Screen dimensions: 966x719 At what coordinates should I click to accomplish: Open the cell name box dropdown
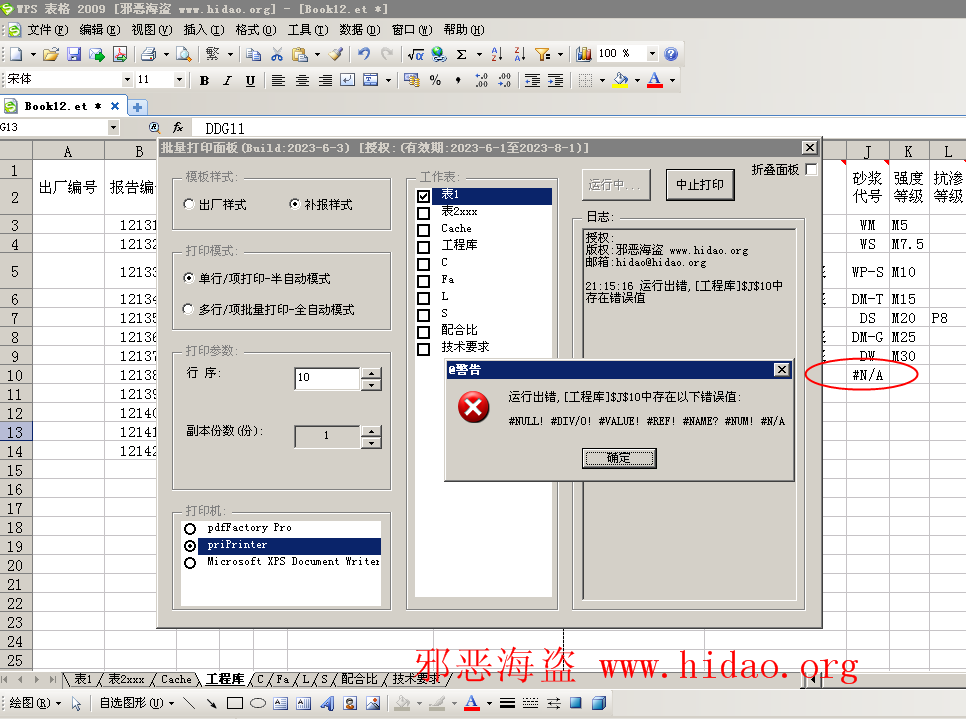(x=113, y=128)
